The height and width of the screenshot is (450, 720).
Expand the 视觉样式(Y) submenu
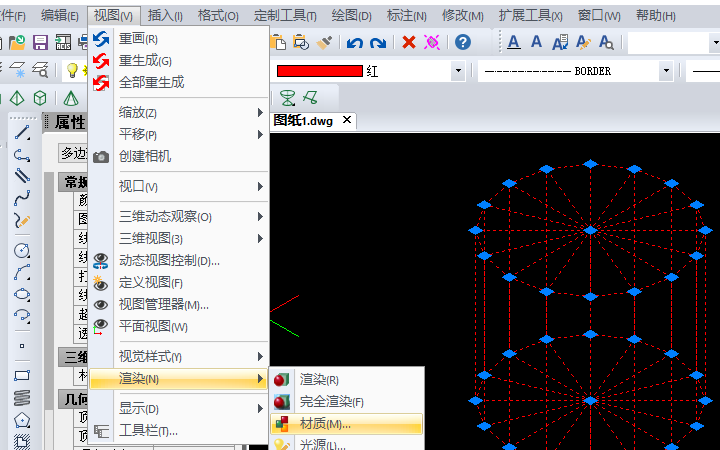(179, 356)
